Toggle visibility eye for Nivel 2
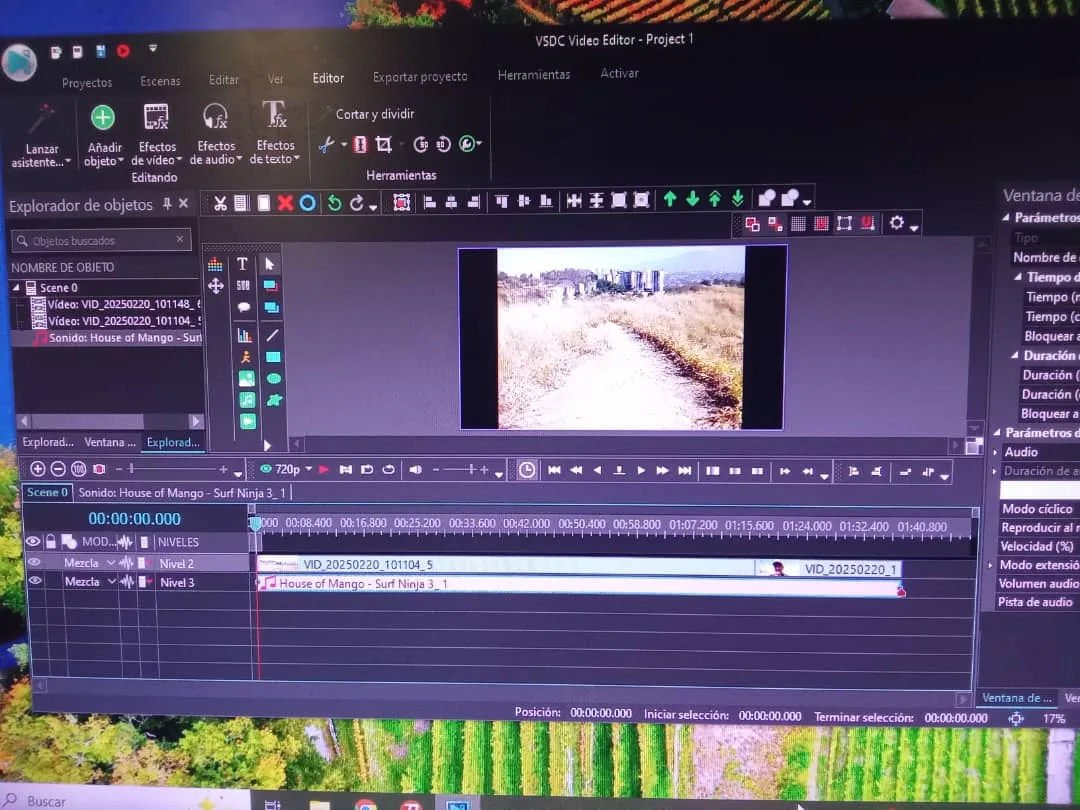The height and width of the screenshot is (810, 1080). (33, 562)
